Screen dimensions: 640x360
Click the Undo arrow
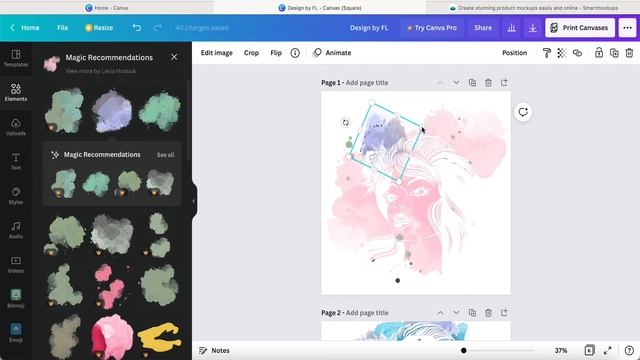[x=137, y=28]
